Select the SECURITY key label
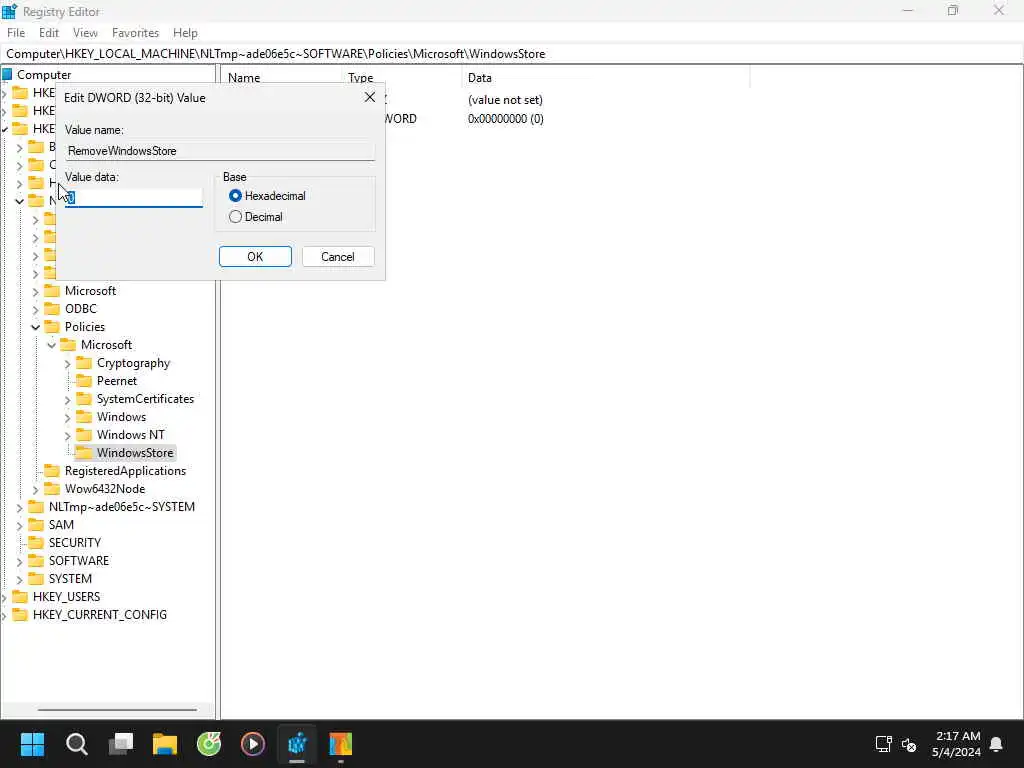1024x768 pixels. [x=75, y=543]
